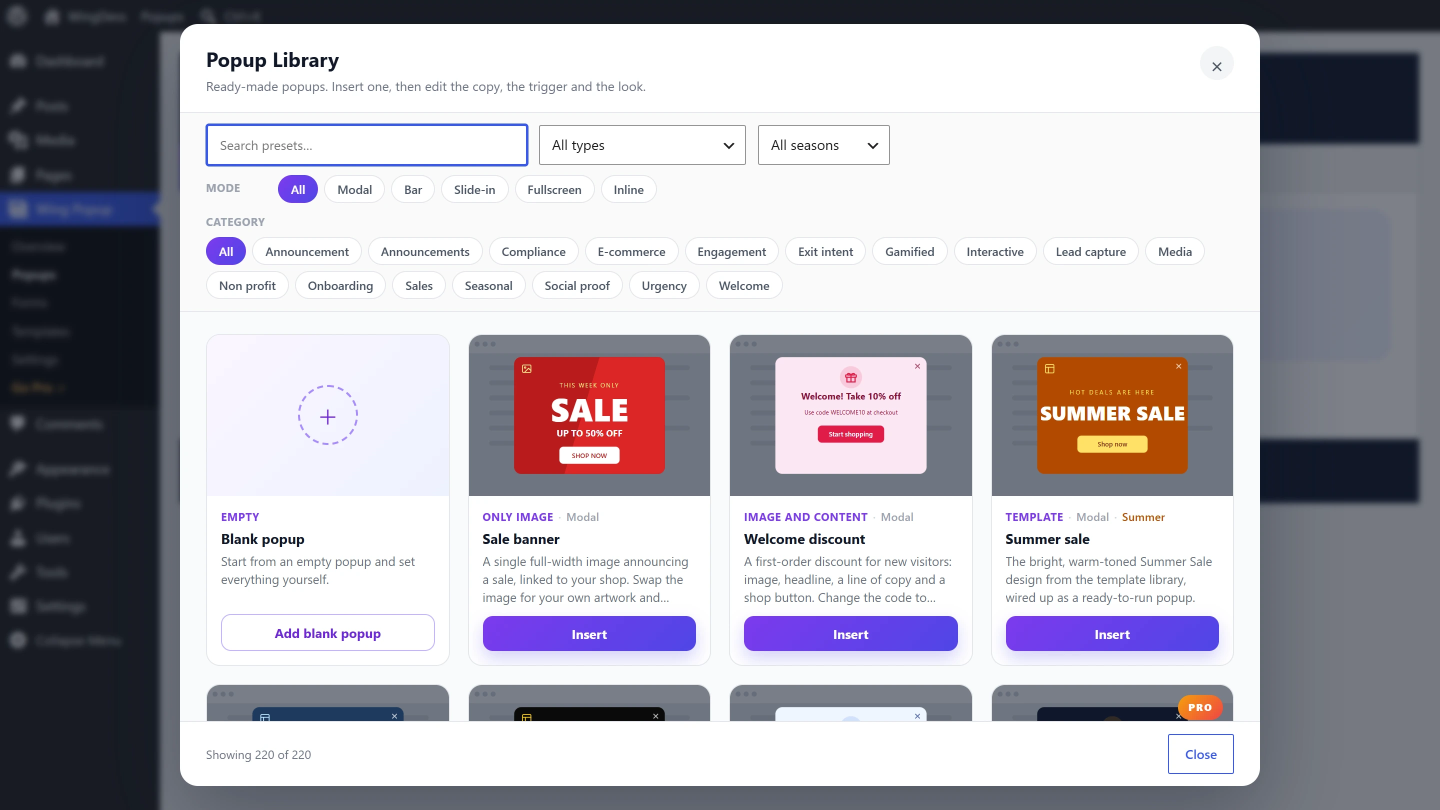The image size is (1440, 810).
Task: Click the small X in the Summer sale preview
Action: tap(1179, 366)
